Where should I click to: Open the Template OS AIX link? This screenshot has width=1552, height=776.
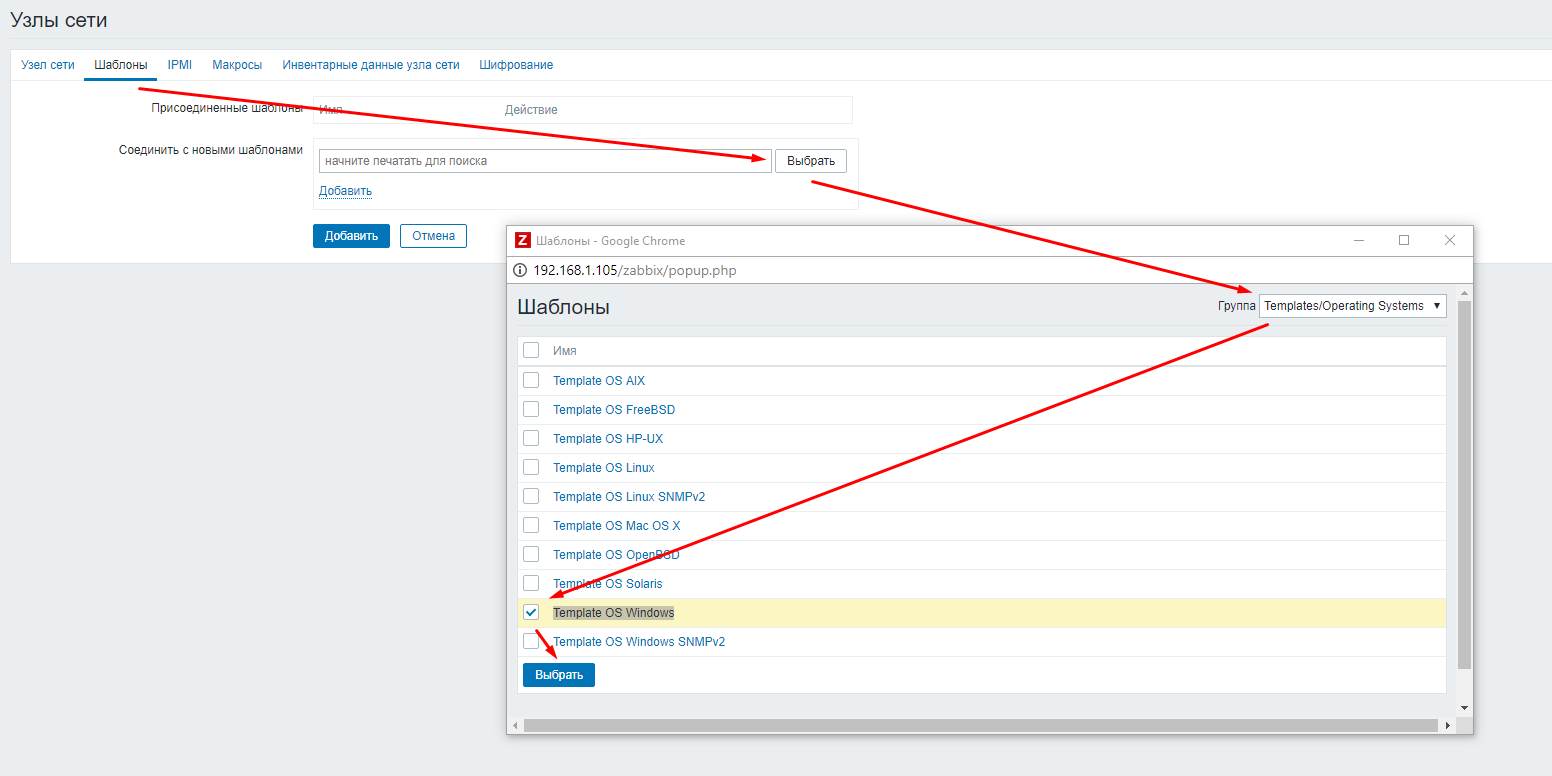click(x=599, y=381)
